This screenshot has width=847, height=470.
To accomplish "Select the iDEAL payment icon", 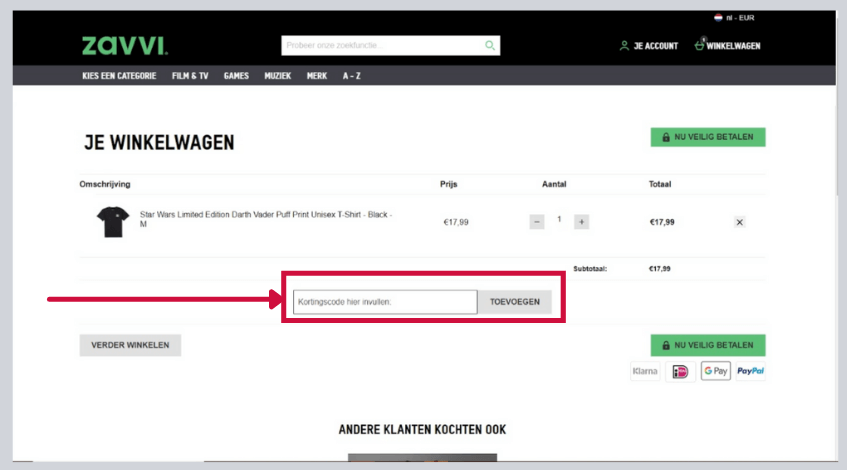I will coord(680,371).
